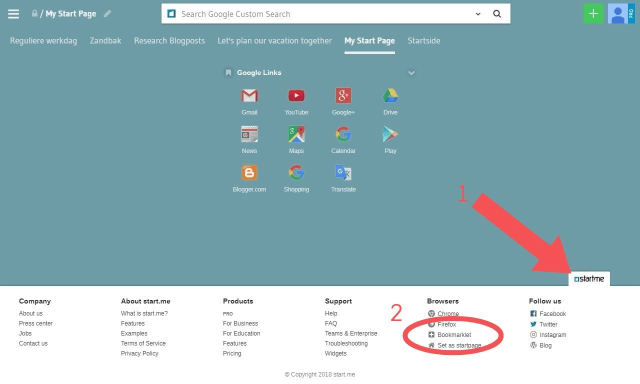Open the Press center link
Viewport: 640px width, 384px height.
(36, 324)
